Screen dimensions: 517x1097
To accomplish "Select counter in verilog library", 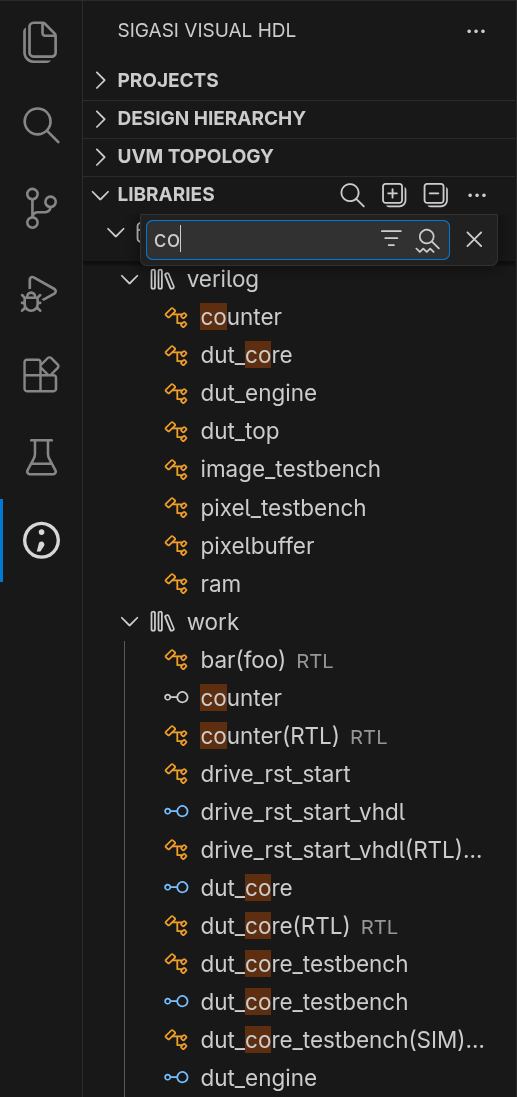I will click(x=241, y=318).
